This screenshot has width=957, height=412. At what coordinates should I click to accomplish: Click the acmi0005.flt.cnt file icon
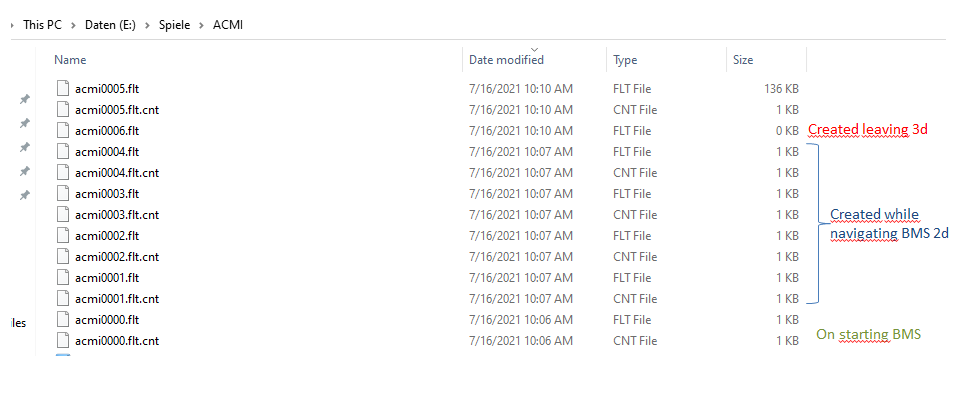(x=63, y=109)
